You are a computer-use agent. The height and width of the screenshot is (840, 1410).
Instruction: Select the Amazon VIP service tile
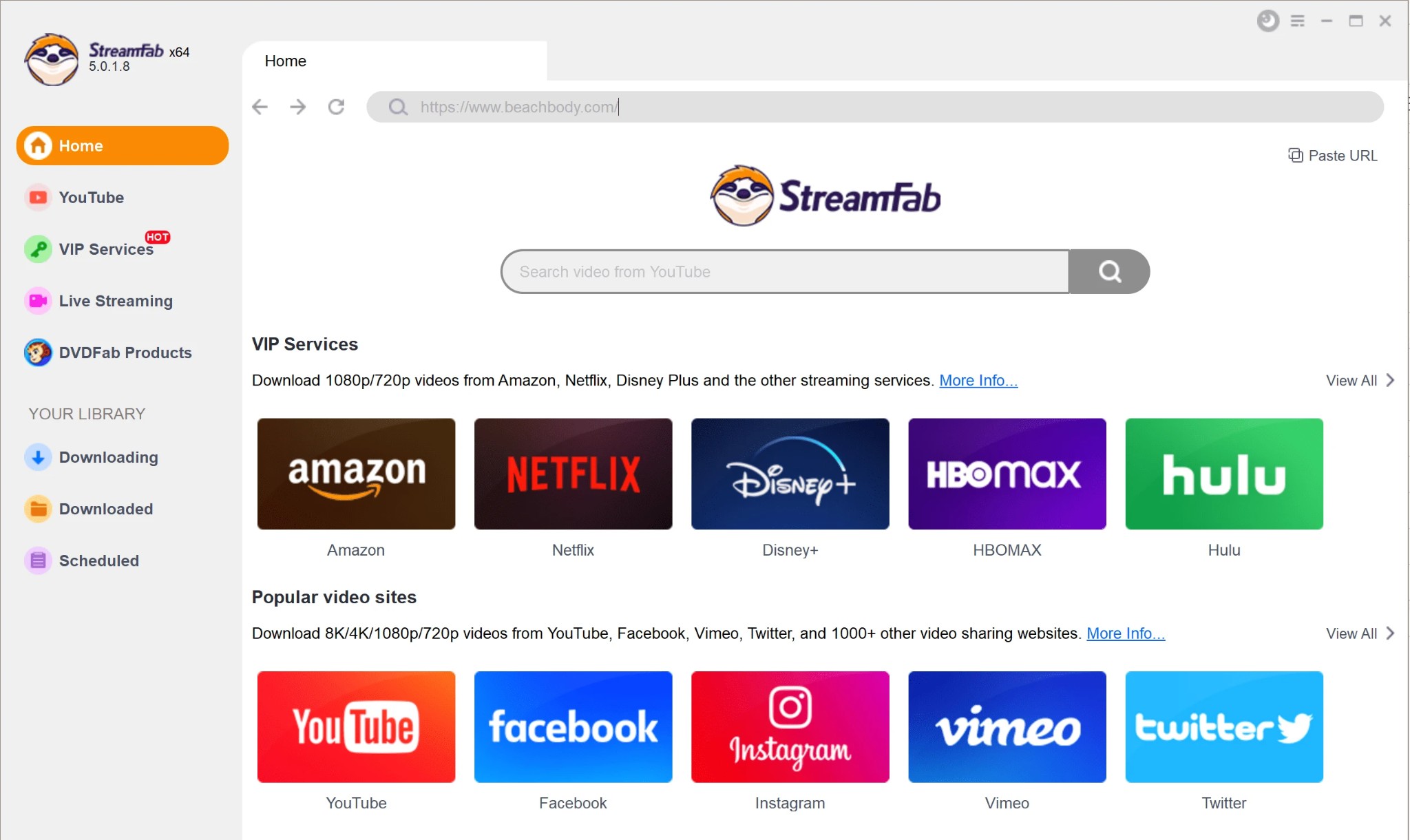(x=356, y=474)
